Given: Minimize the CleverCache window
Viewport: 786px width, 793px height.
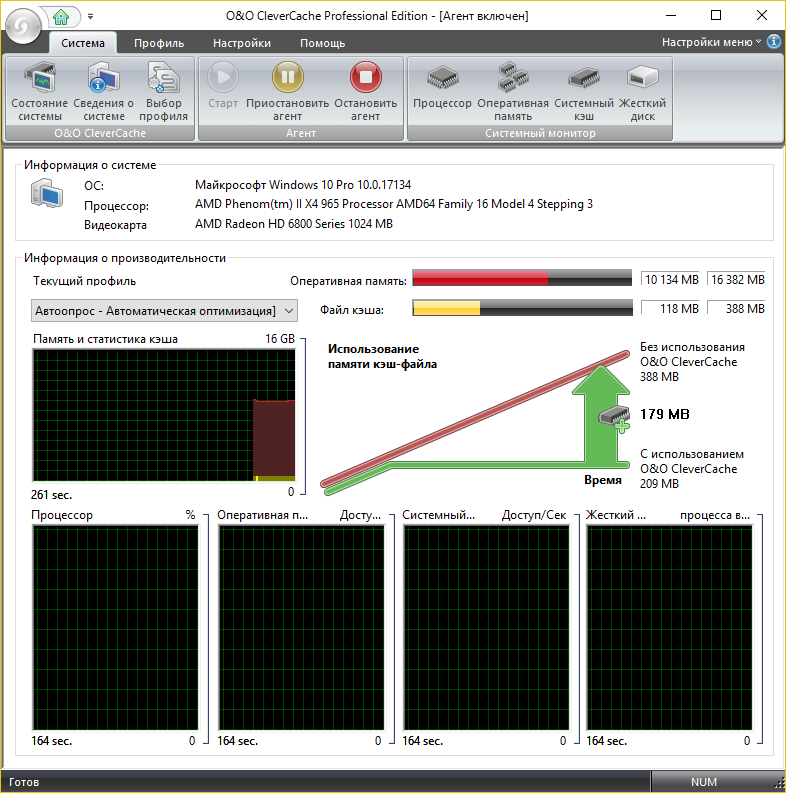Looking at the screenshot, I should coord(671,16).
